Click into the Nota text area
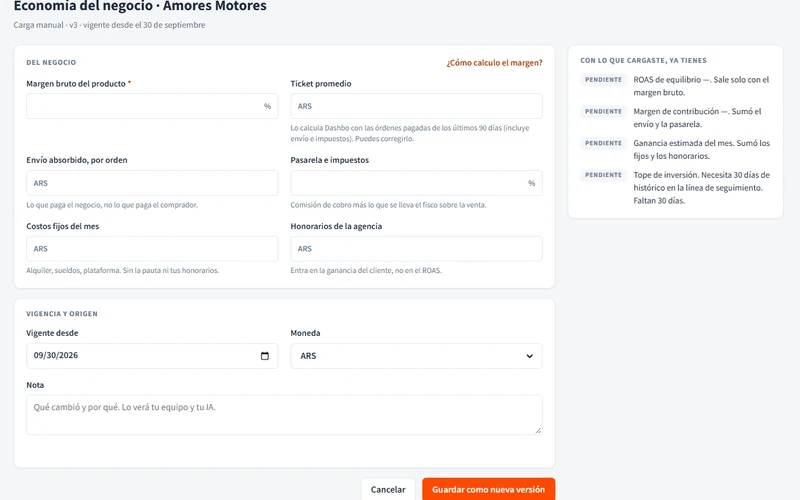The image size is (800, 500). (284, 415)
